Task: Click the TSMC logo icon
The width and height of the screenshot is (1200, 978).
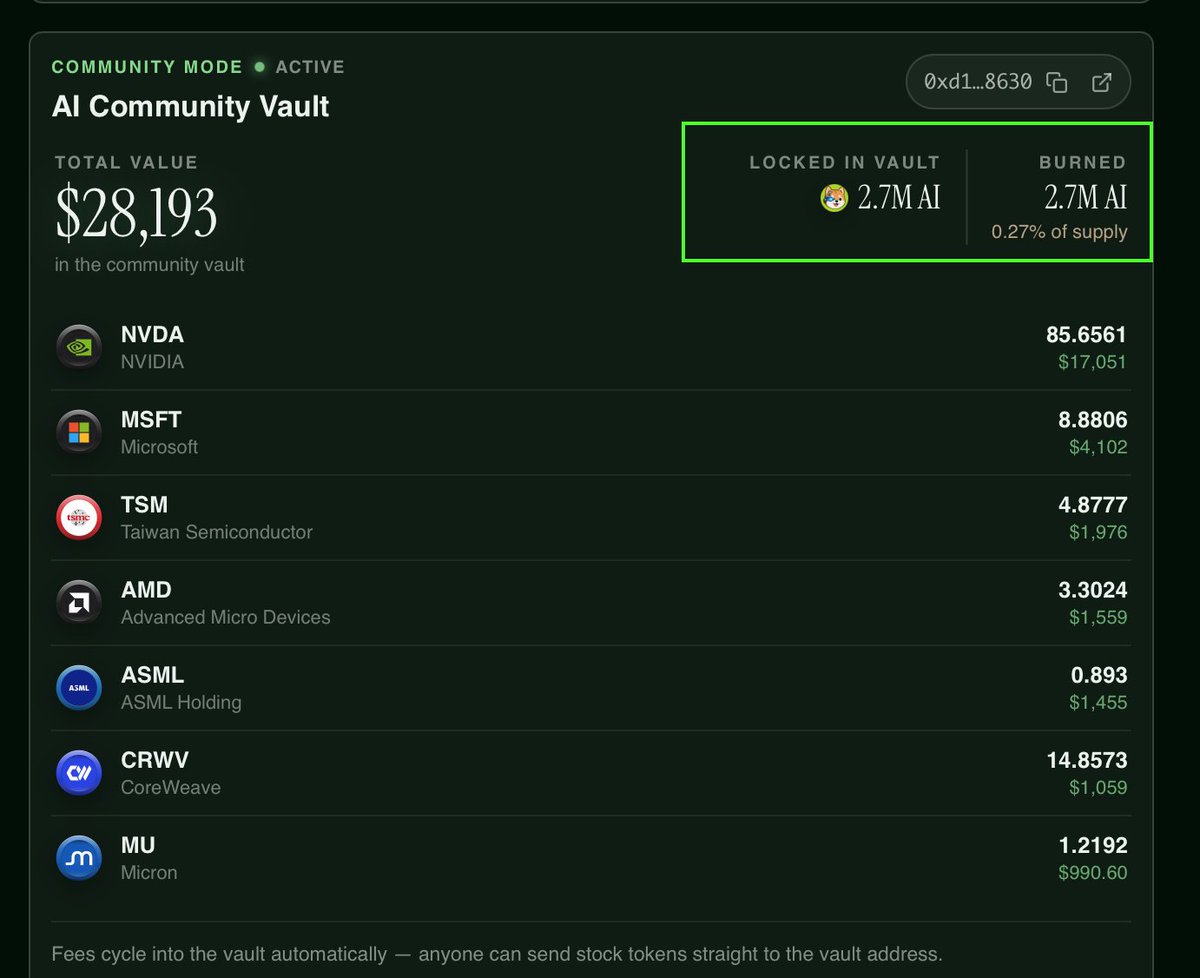Action: point(79,517)
